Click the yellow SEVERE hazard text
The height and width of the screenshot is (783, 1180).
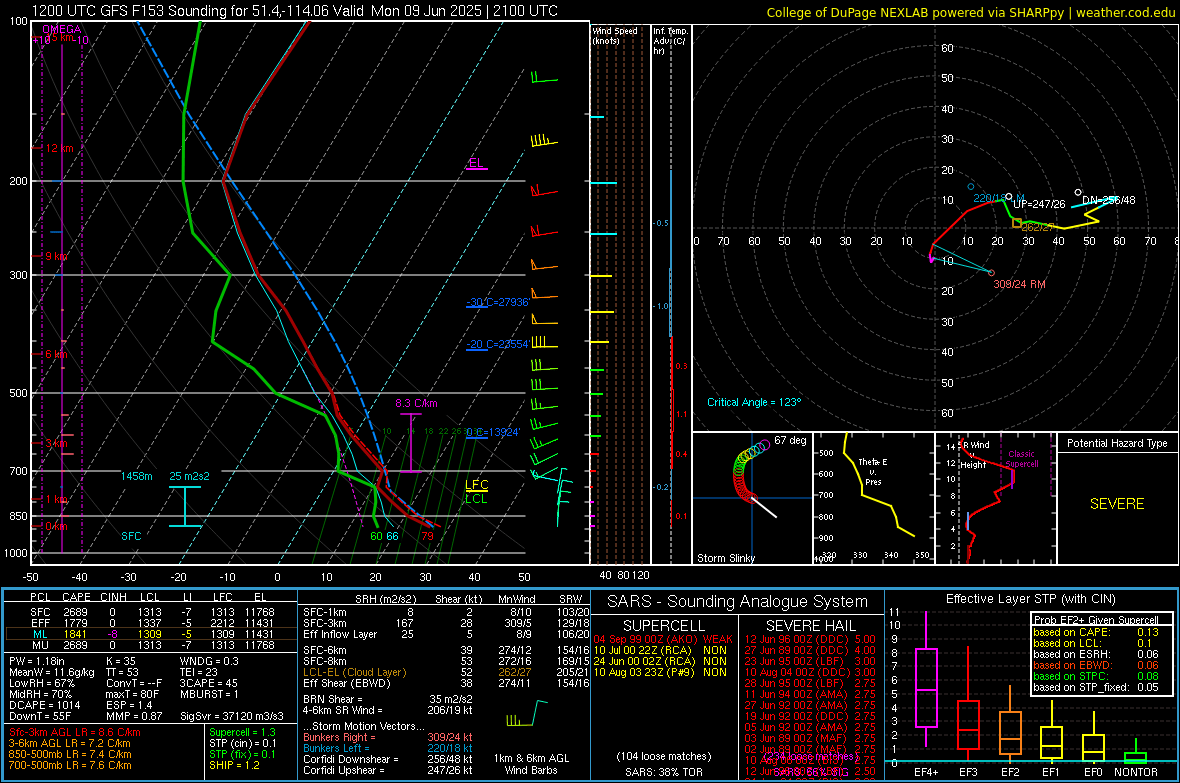pyautogui.click(x=1117, y=504)
